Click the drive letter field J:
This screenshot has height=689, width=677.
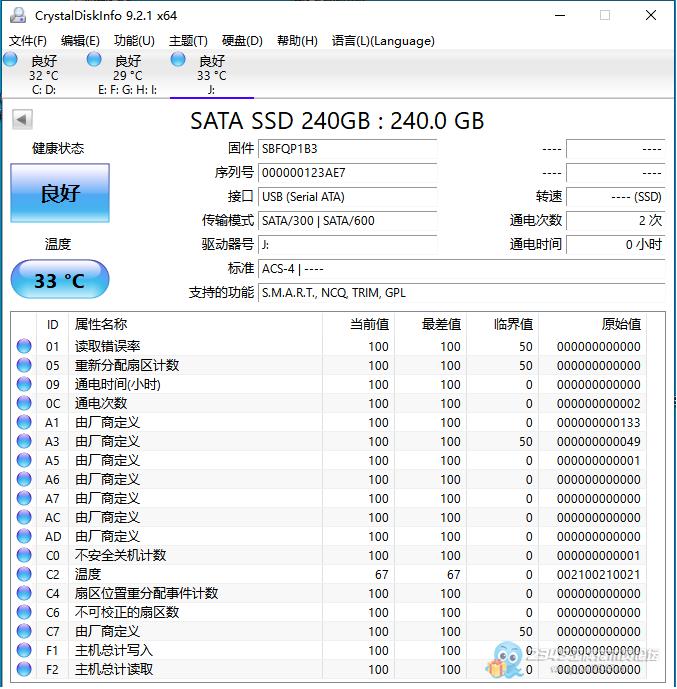(x=348, y=244)
